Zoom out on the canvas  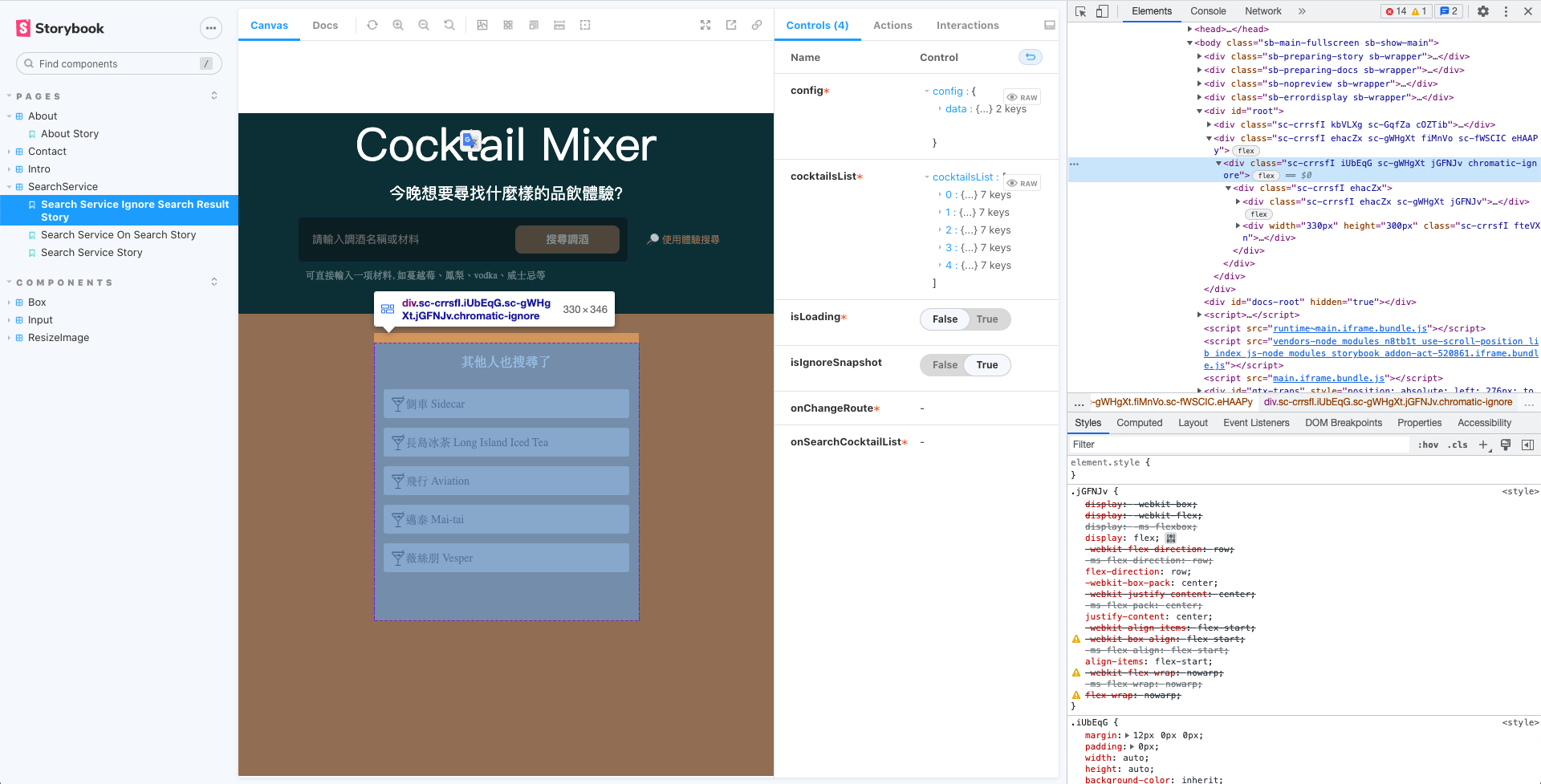coord(424,25)
